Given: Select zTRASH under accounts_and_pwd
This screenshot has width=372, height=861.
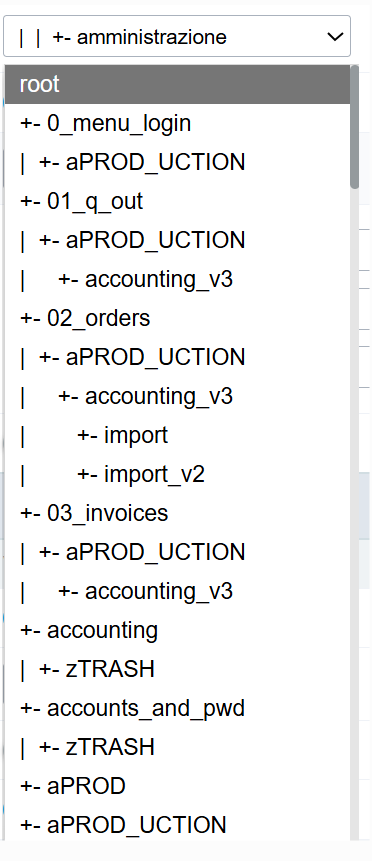Looking at the screenshot, I should 177,747.
